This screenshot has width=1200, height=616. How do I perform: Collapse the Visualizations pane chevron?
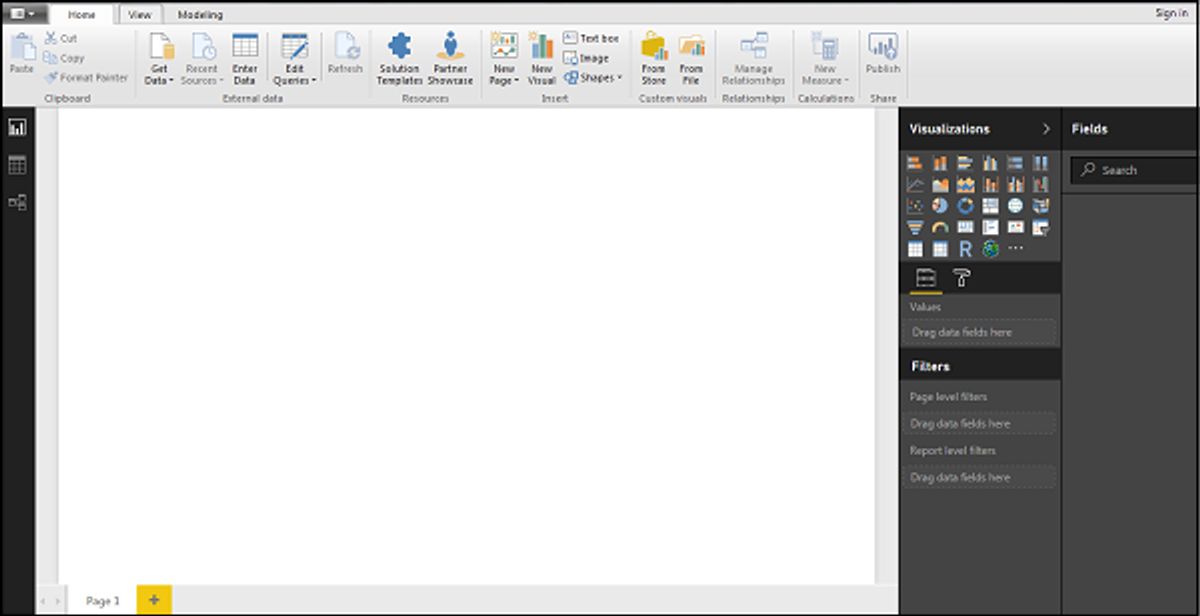coord(1046,128)
